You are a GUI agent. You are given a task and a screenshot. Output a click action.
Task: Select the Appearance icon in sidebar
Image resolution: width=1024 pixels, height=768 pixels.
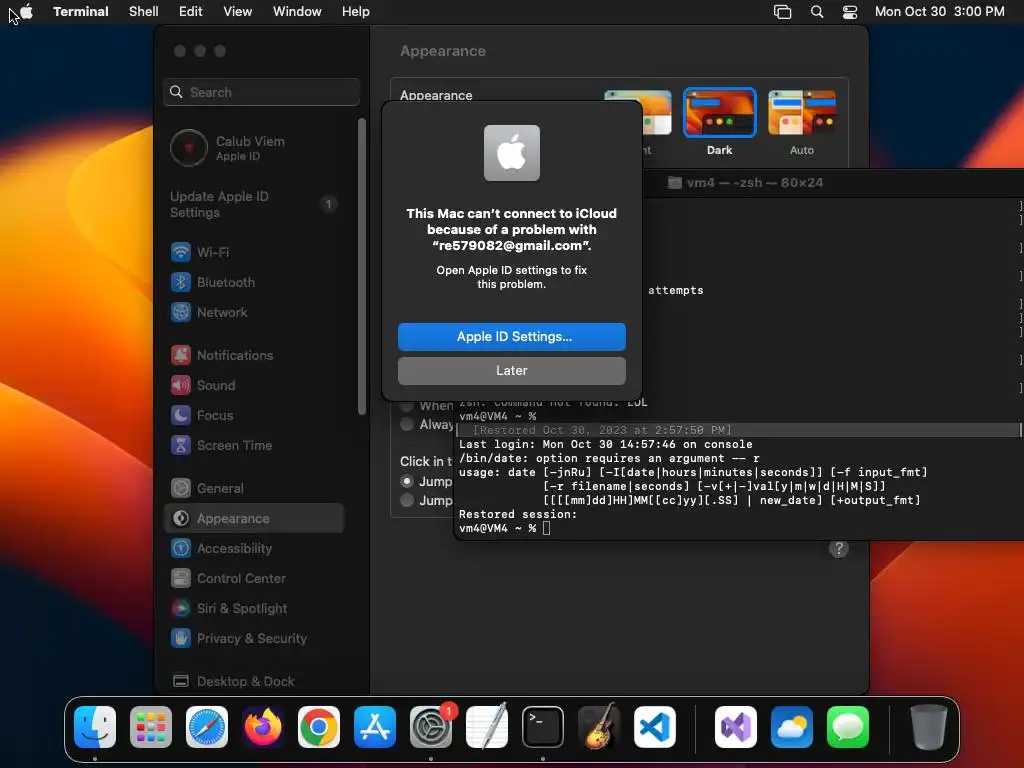181,519
